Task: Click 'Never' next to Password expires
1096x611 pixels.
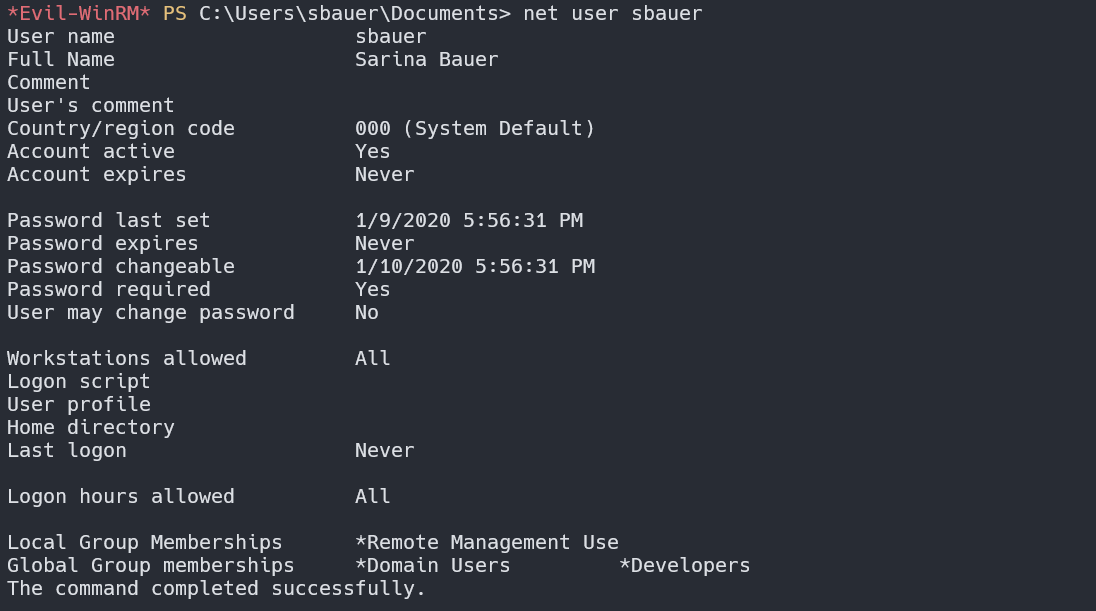Action: pyautogui.click(x=385, y=244)
